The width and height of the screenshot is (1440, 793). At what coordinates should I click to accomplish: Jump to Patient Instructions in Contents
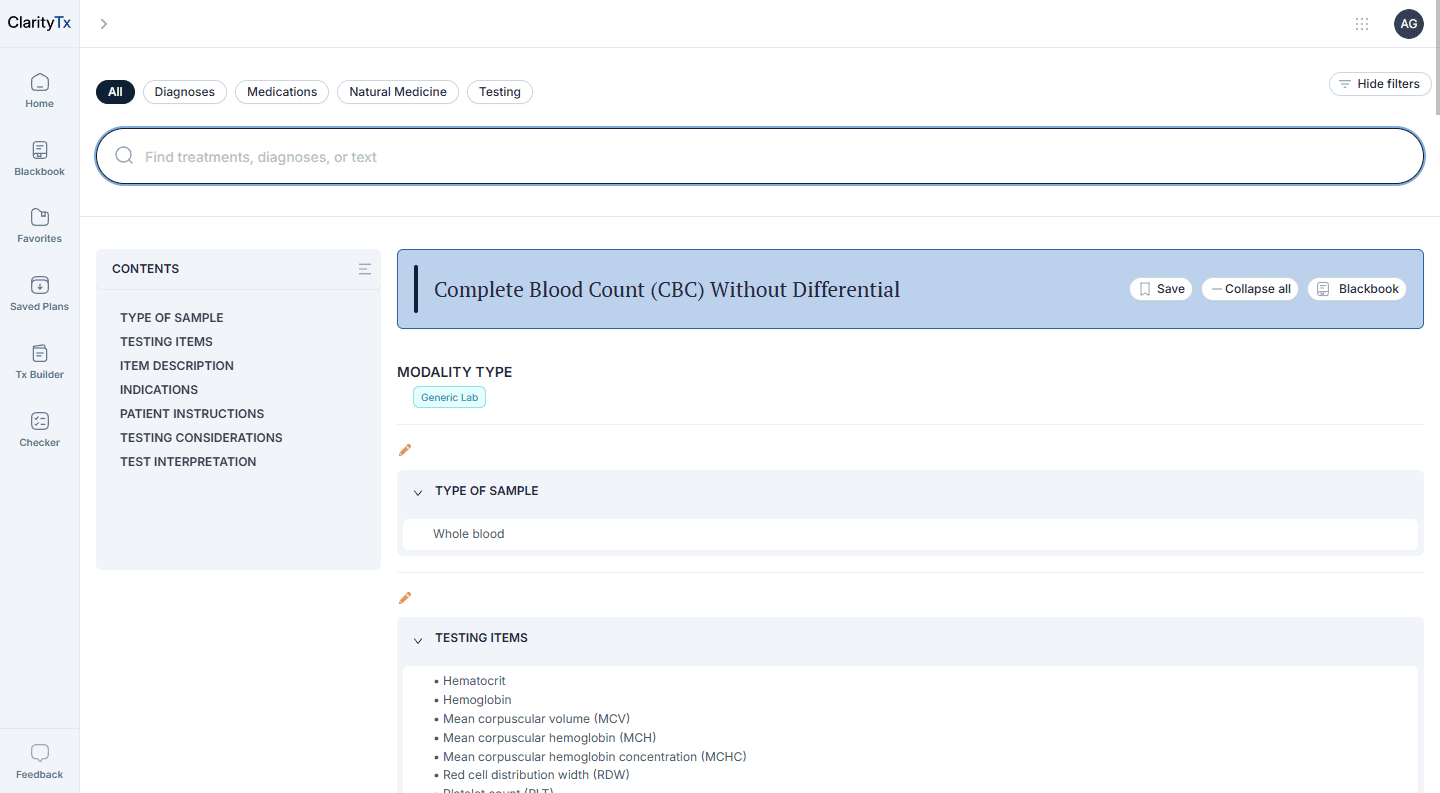click(192, 414)
